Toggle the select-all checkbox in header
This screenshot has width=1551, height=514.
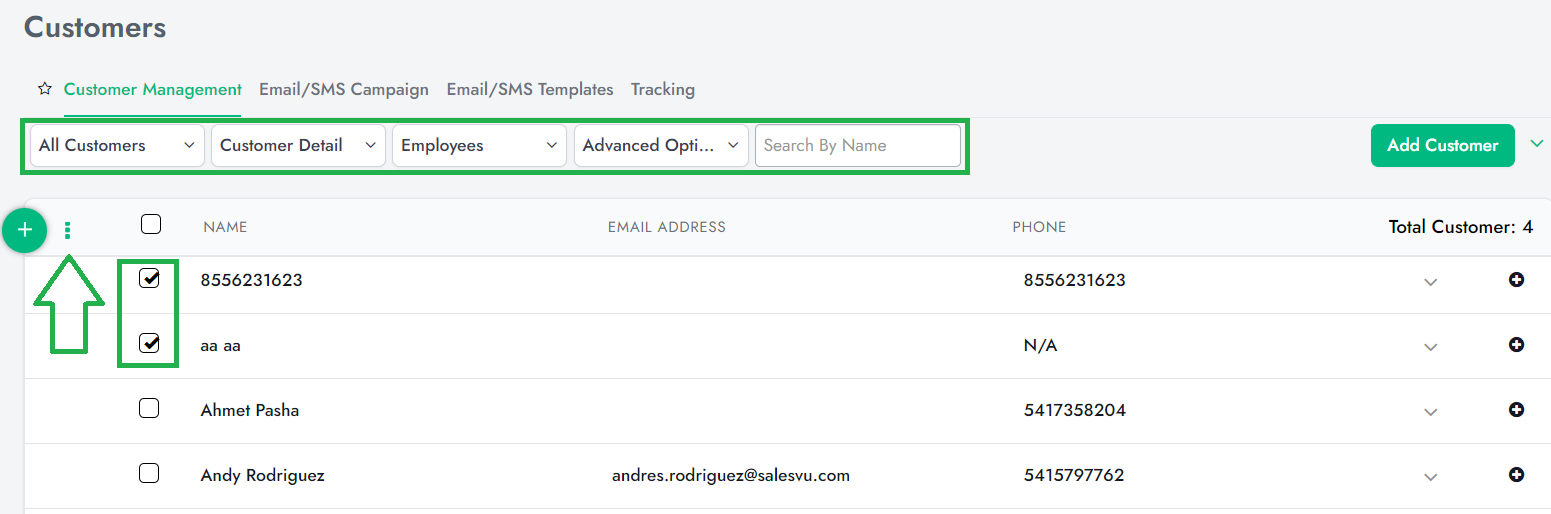click(150, 224)
